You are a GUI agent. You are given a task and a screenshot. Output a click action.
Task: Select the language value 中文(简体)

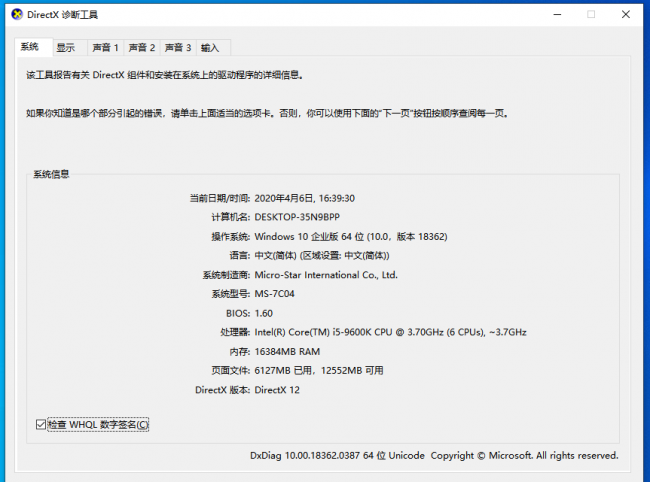322,256
